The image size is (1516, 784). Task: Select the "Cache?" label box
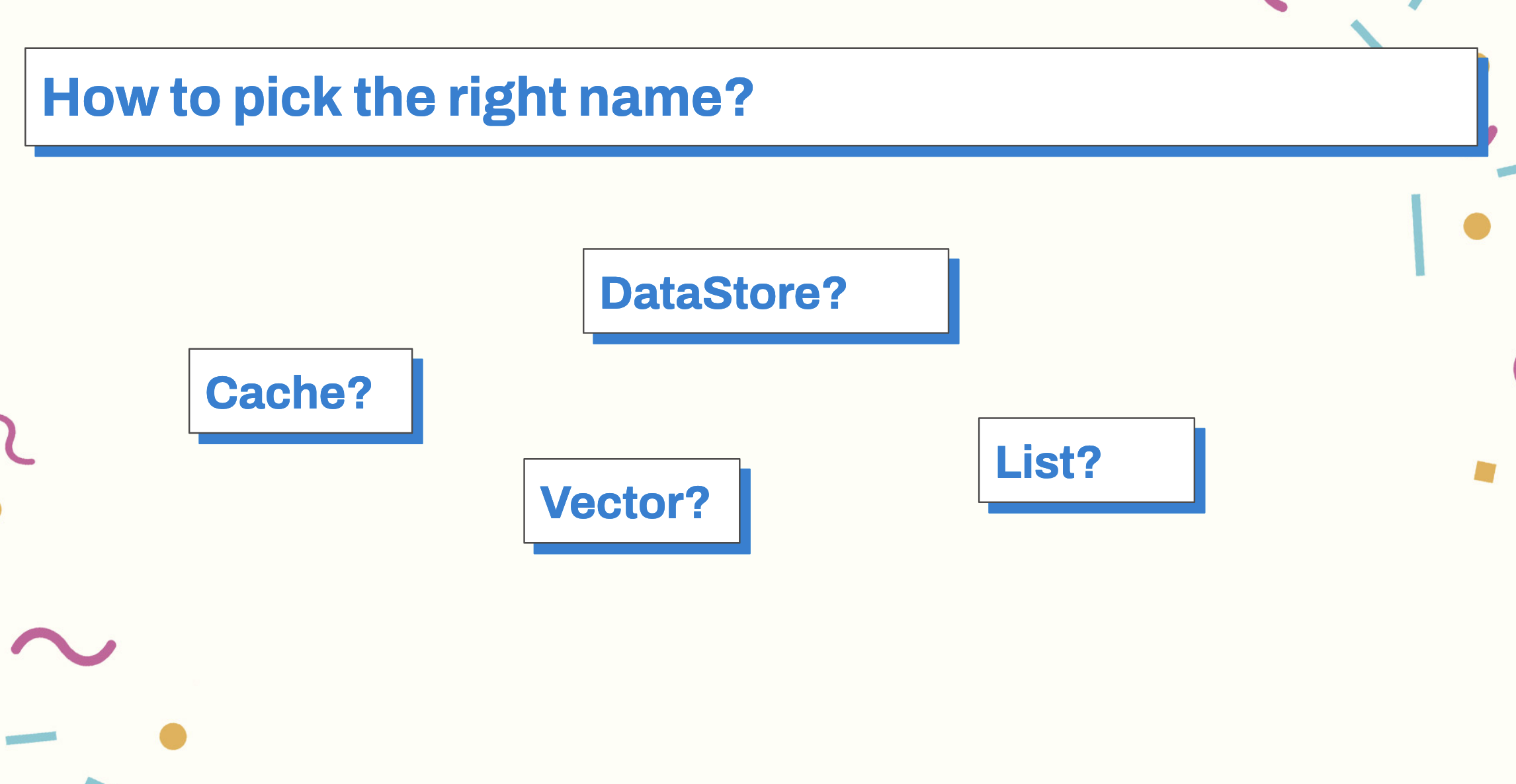pos(301,391)
